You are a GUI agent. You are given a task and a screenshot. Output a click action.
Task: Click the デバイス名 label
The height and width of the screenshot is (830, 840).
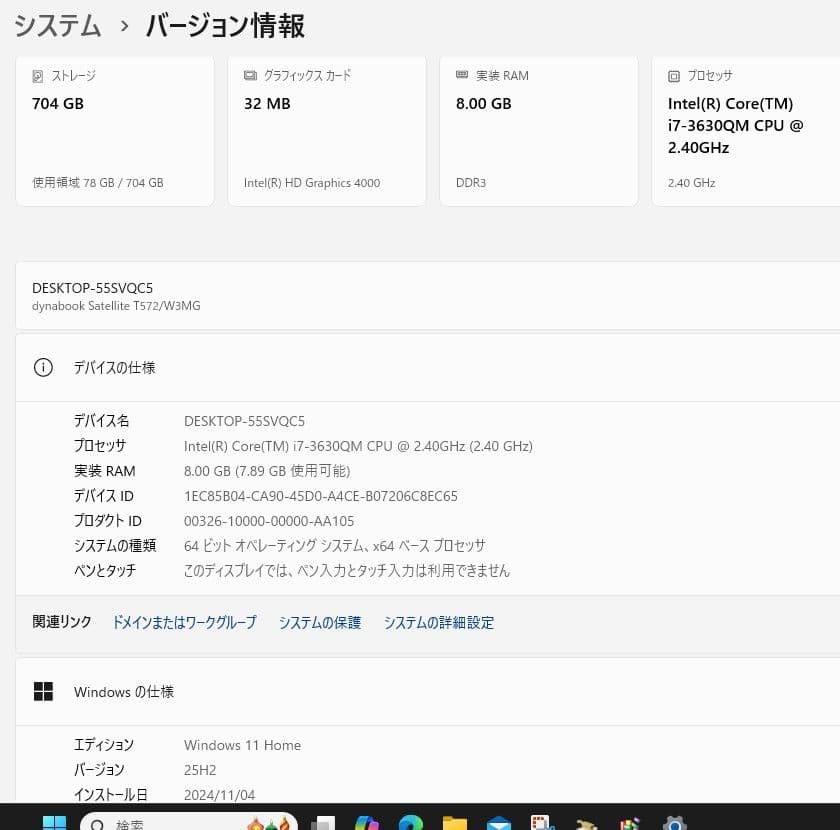101,421
